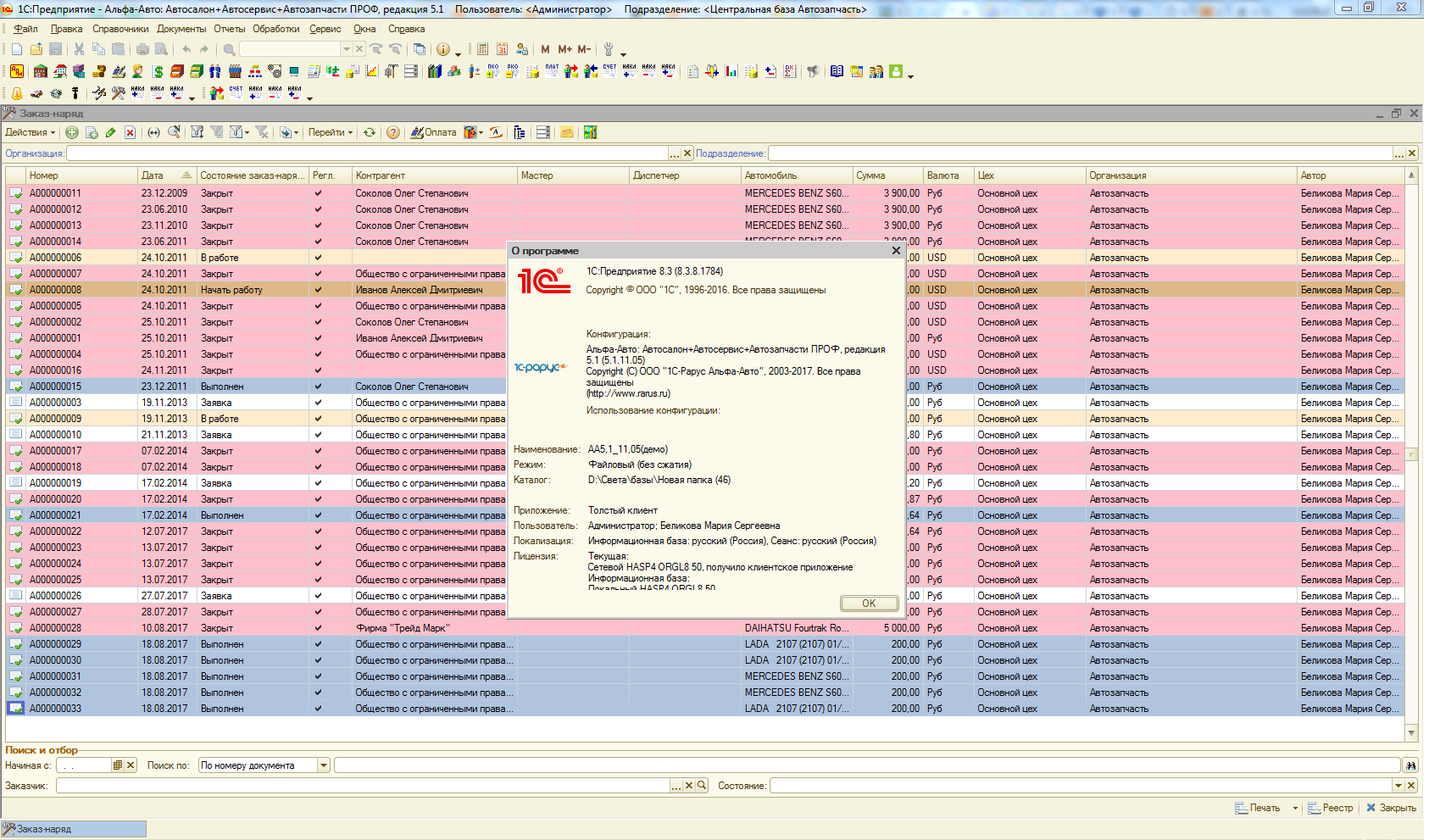
Task: Open the Calendar icon
Action: pos(502,49)
